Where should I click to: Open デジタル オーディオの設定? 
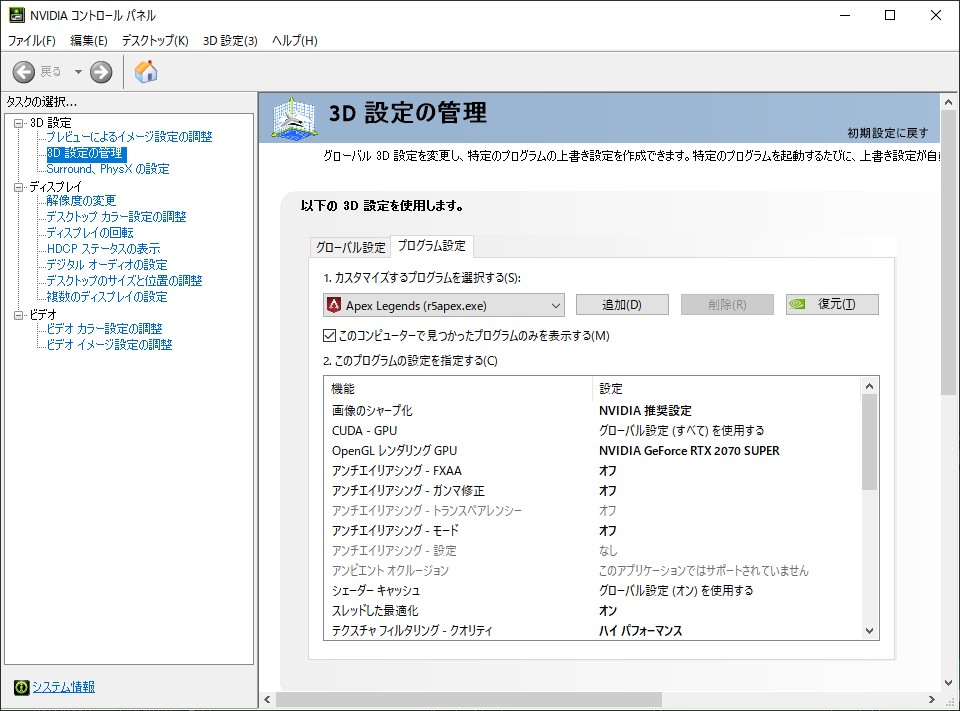[107, 265]
